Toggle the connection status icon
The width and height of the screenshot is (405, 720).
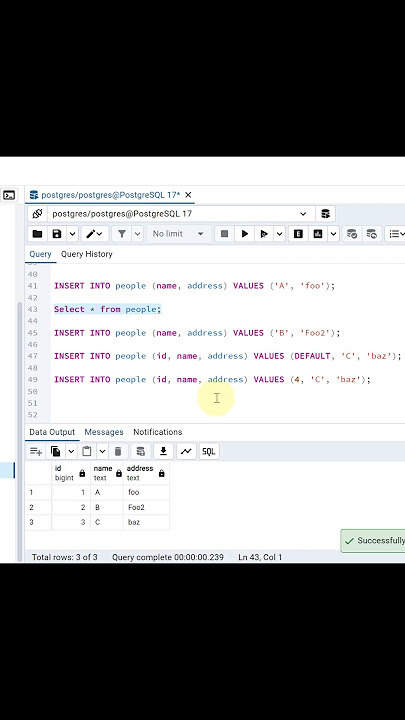click(x=38, y=214)
